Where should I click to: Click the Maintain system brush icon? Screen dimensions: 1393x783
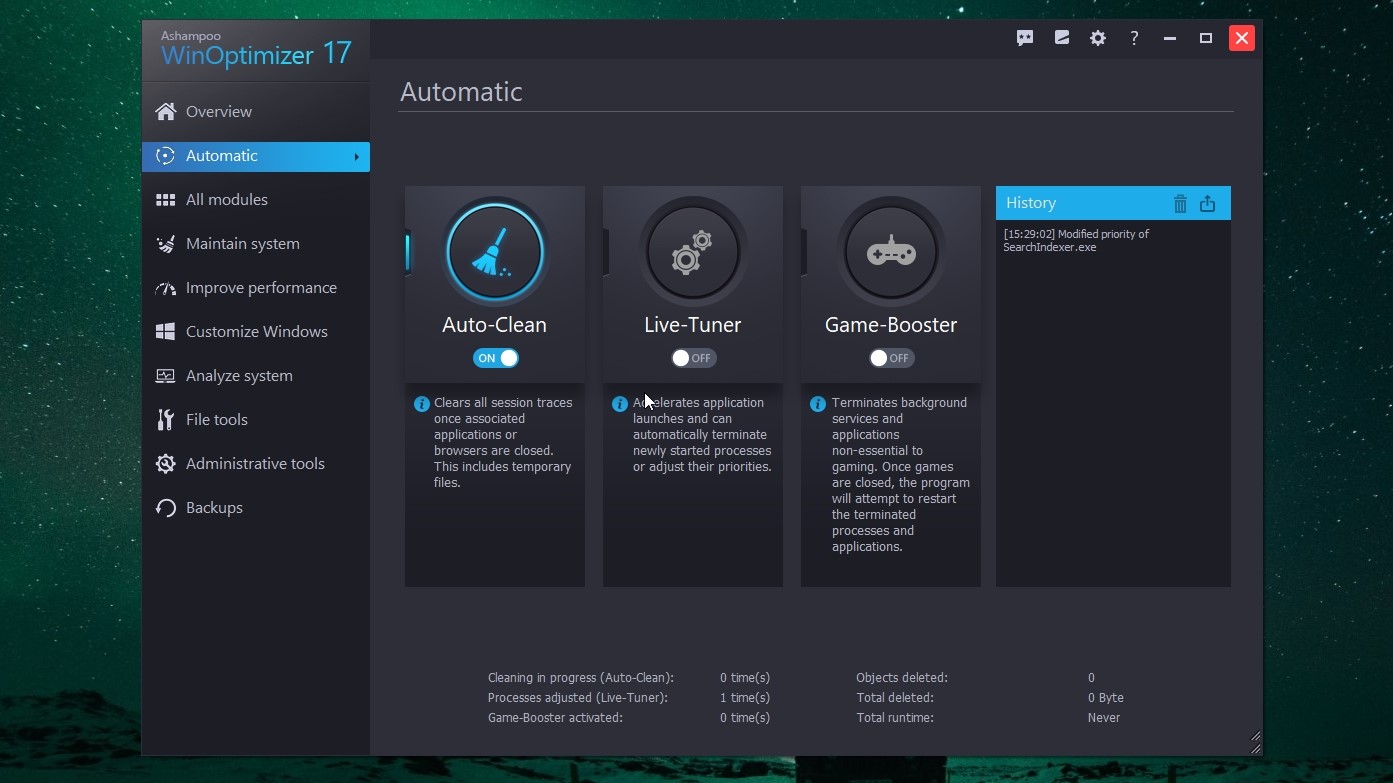tap(166, 244)
